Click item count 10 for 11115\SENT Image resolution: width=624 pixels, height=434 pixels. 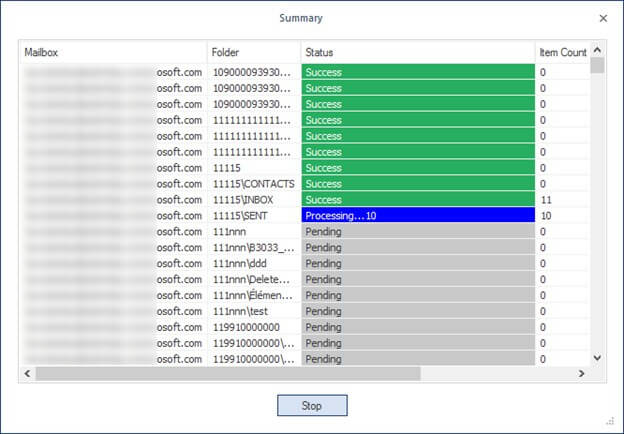tap(546, 216)
